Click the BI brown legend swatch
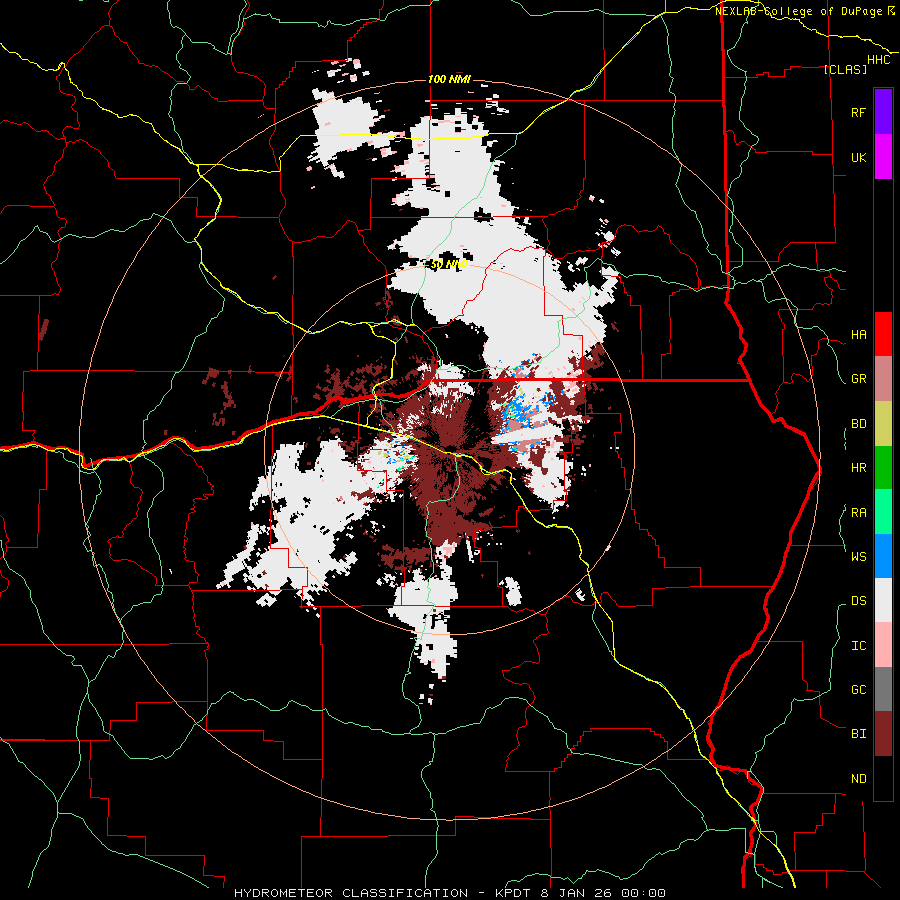Image resolution: width=900 pixels, height=900 pixels. 883,734
